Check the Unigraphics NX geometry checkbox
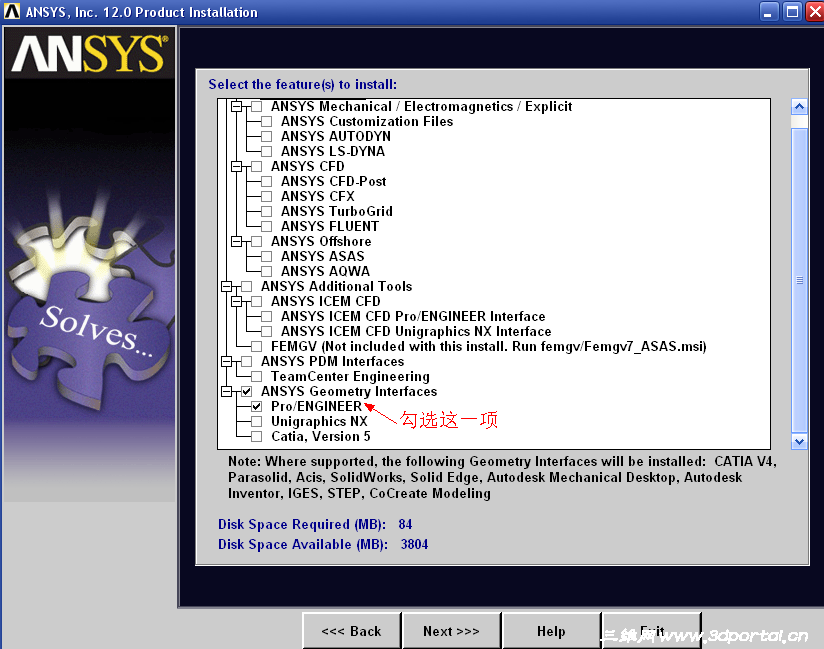Viewport: 824px width, 649px height. 256,421
